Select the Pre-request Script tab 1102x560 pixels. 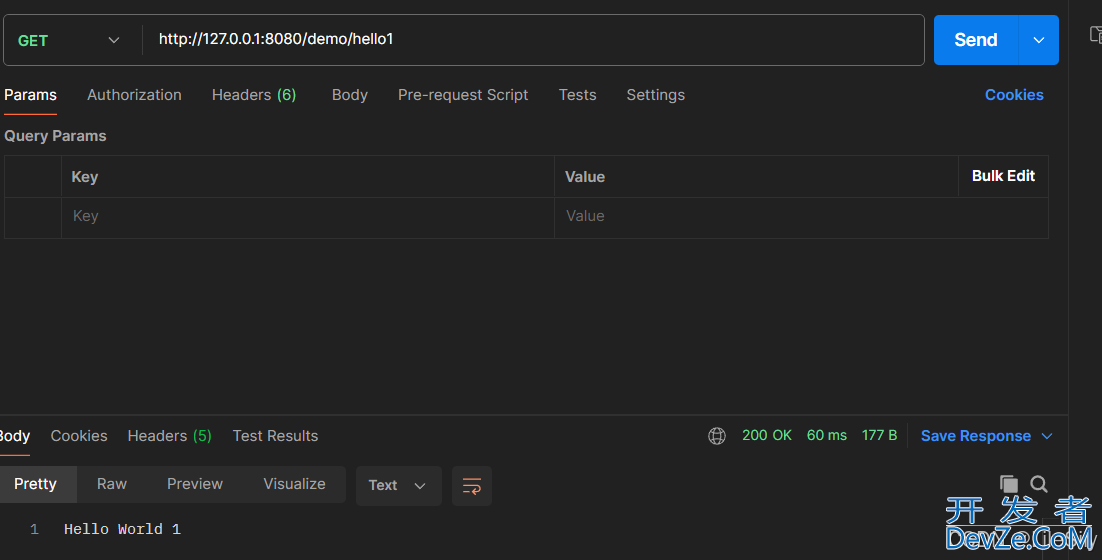[463, 95]
